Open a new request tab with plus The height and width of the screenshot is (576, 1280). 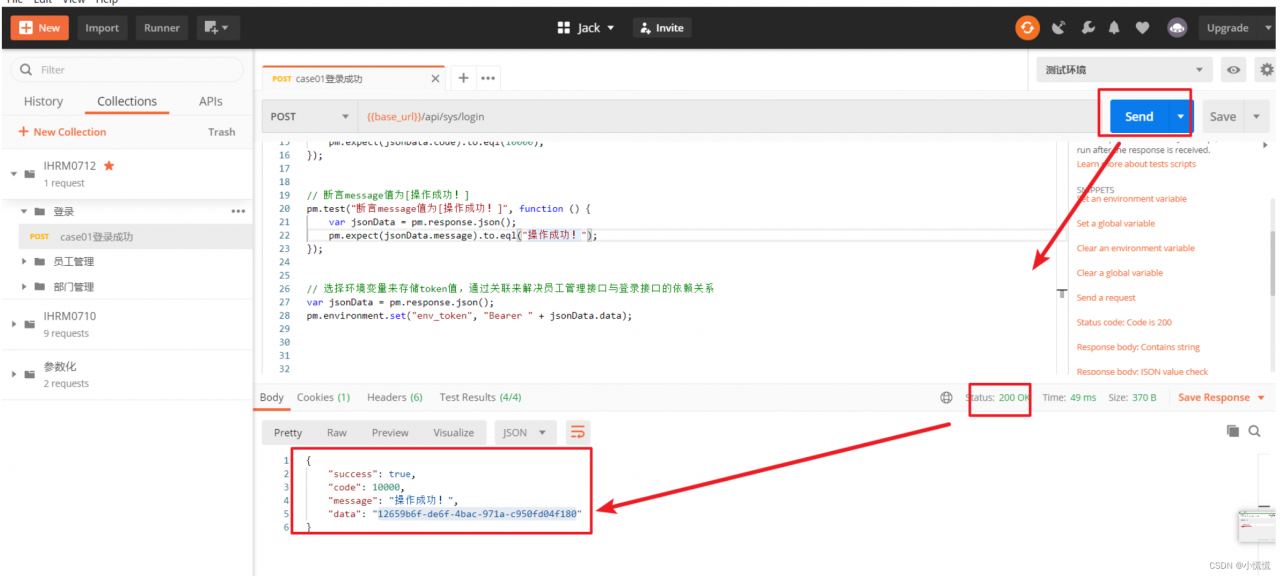(x=464, y=78)
